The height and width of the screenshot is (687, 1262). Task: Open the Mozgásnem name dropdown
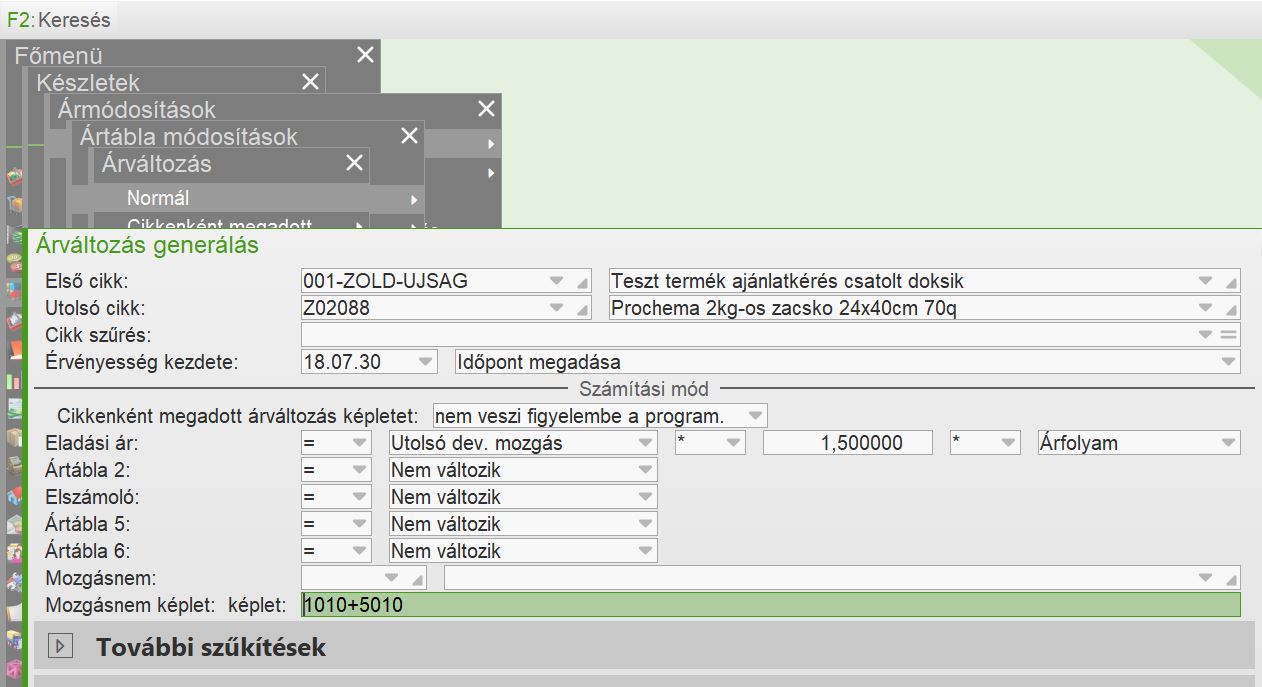[x=1206, y=578]
